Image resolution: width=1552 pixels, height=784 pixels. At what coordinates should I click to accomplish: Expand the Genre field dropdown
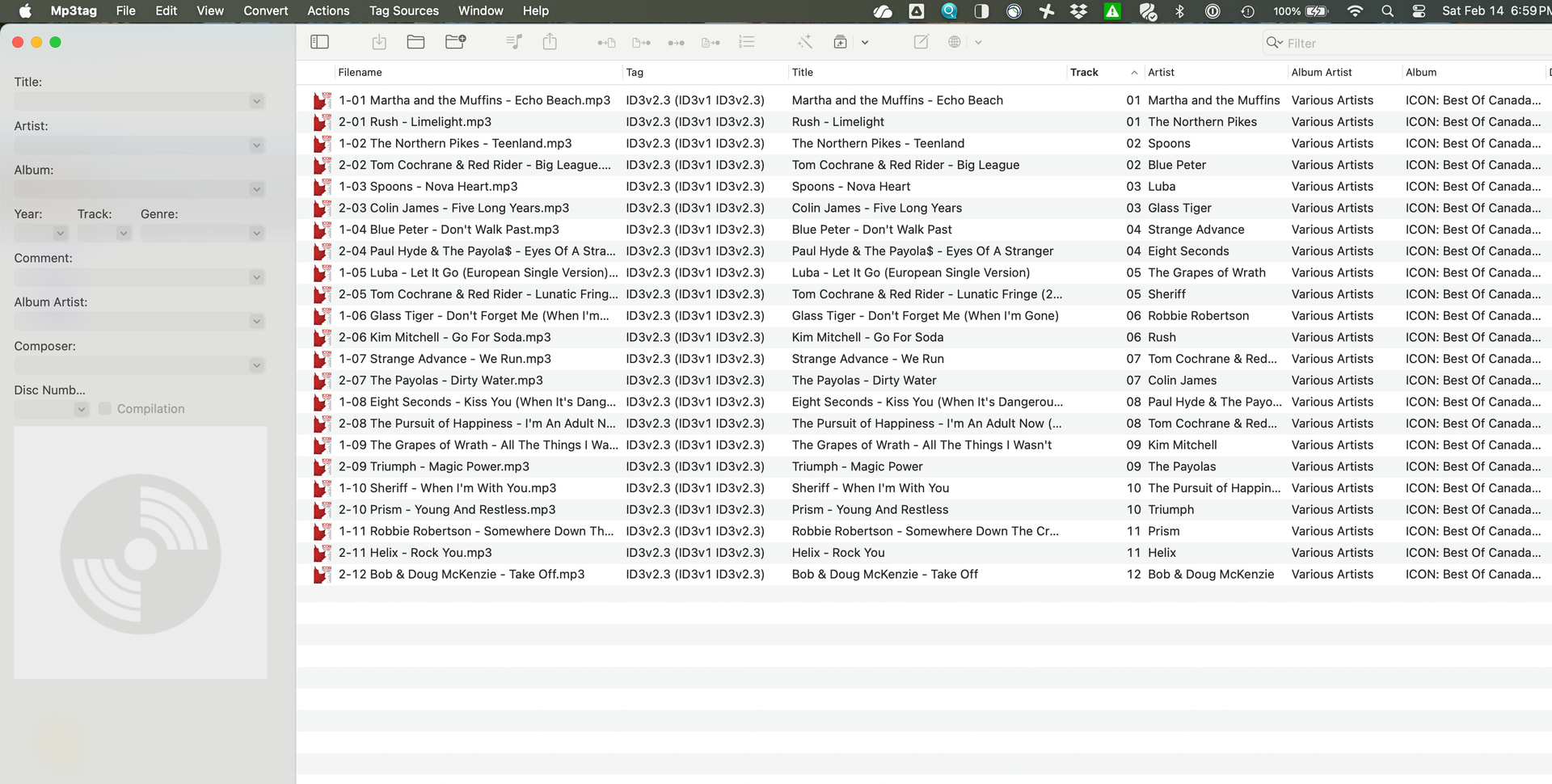[256, 234]
